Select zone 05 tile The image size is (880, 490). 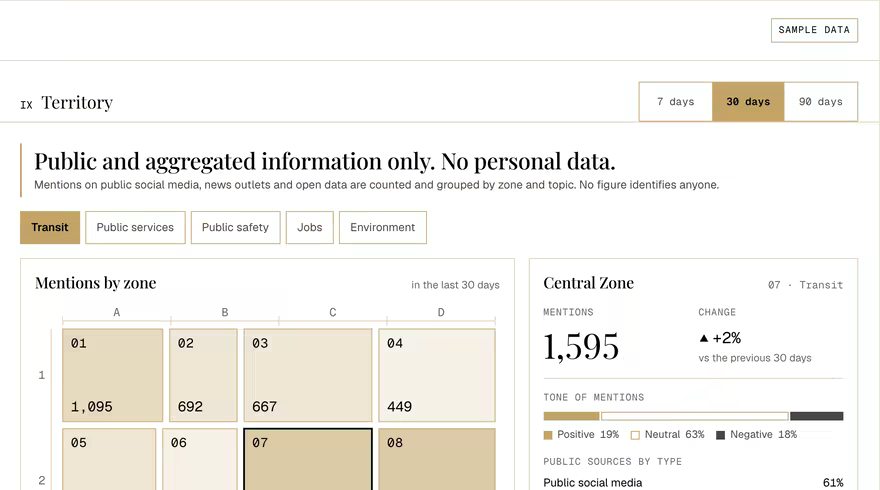click(x=109, y=459)
